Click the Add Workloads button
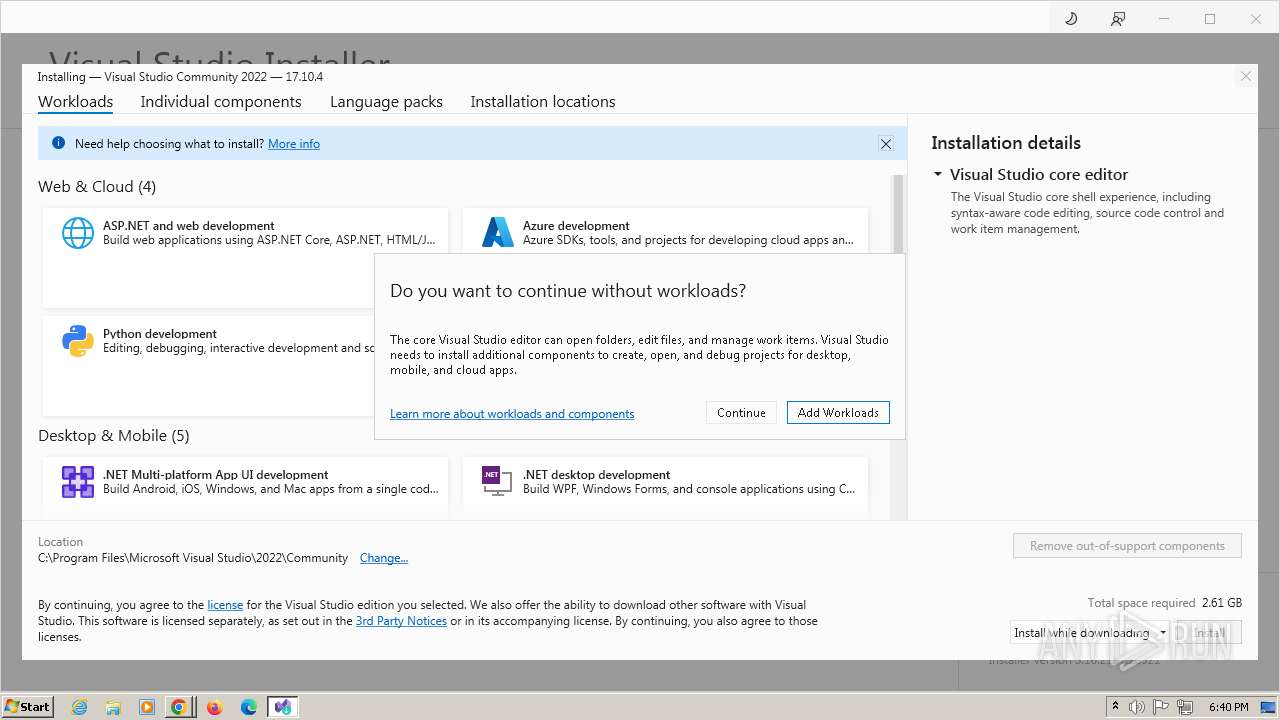1280x720 pixels. (838, 412)
